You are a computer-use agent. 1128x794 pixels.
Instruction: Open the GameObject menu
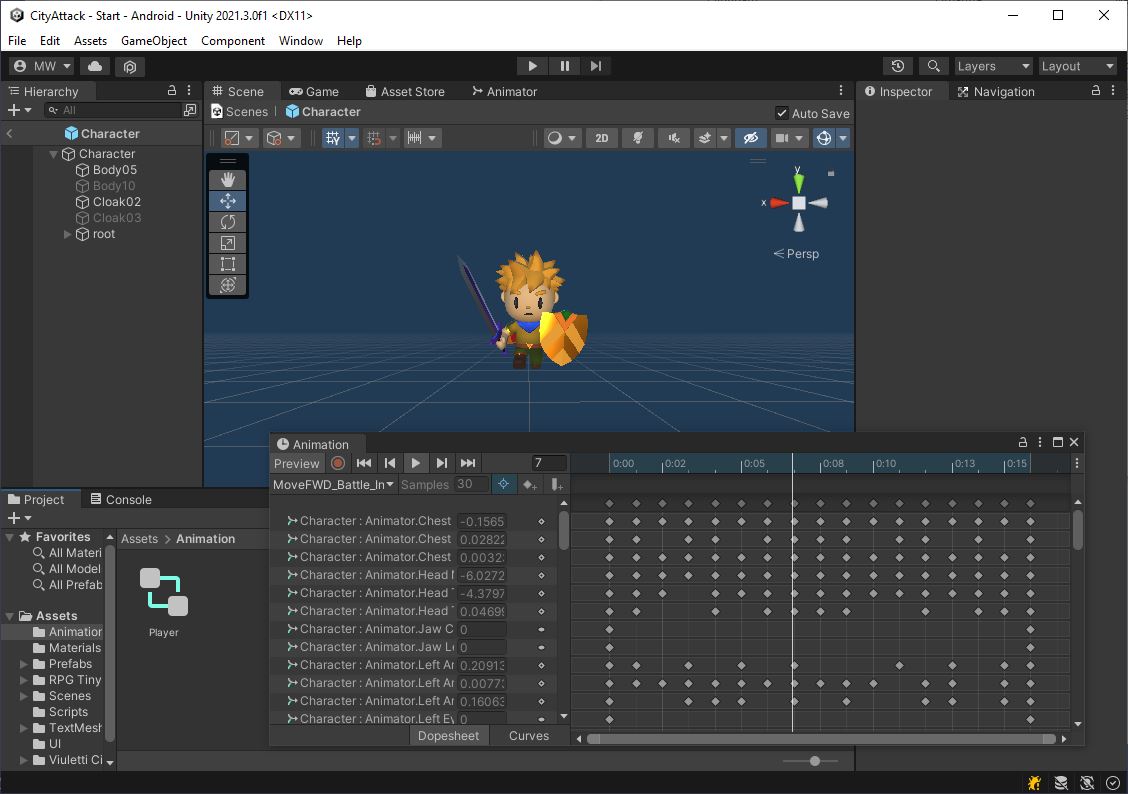click(156, 40)
